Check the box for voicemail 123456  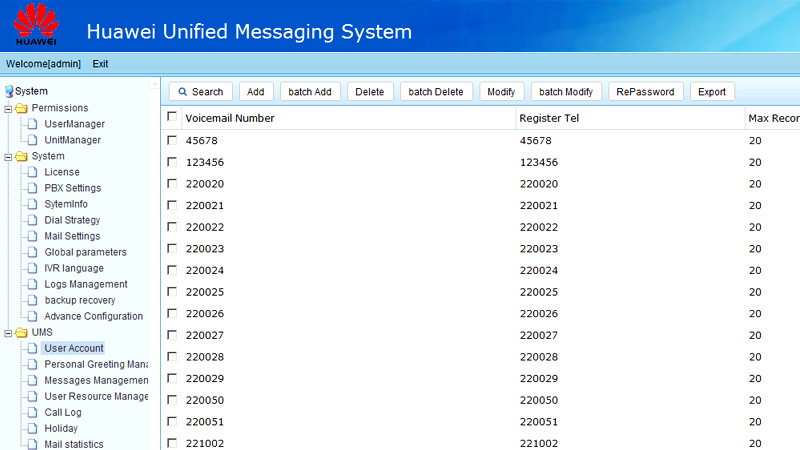(x=172, y=162)
